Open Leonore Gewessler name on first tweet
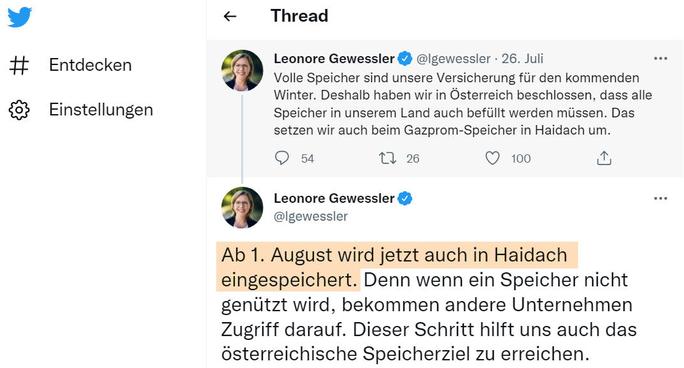684x368 pixels. click(334, 58)
